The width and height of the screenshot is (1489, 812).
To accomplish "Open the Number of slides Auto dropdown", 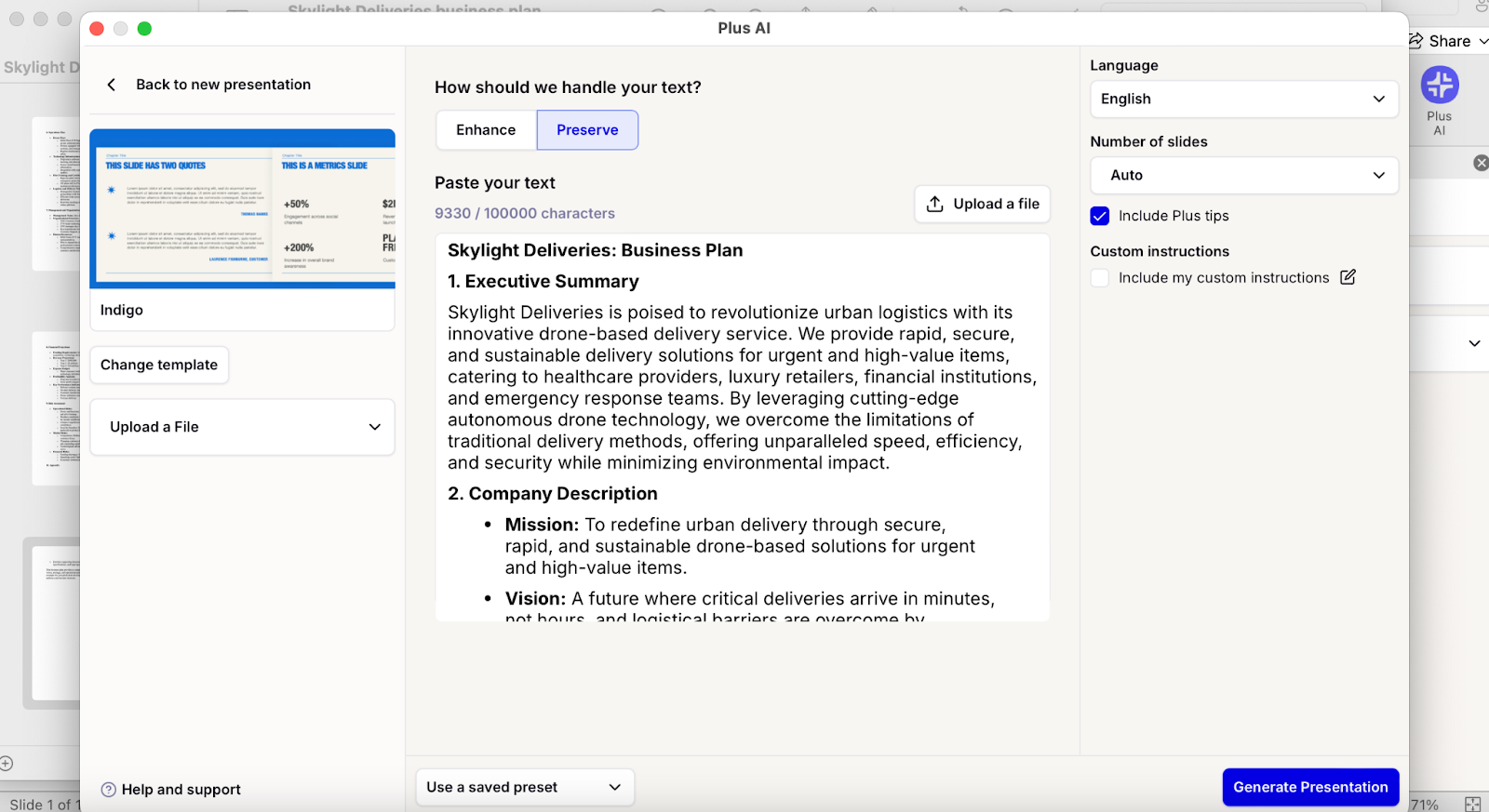I will pos(1244,175).
